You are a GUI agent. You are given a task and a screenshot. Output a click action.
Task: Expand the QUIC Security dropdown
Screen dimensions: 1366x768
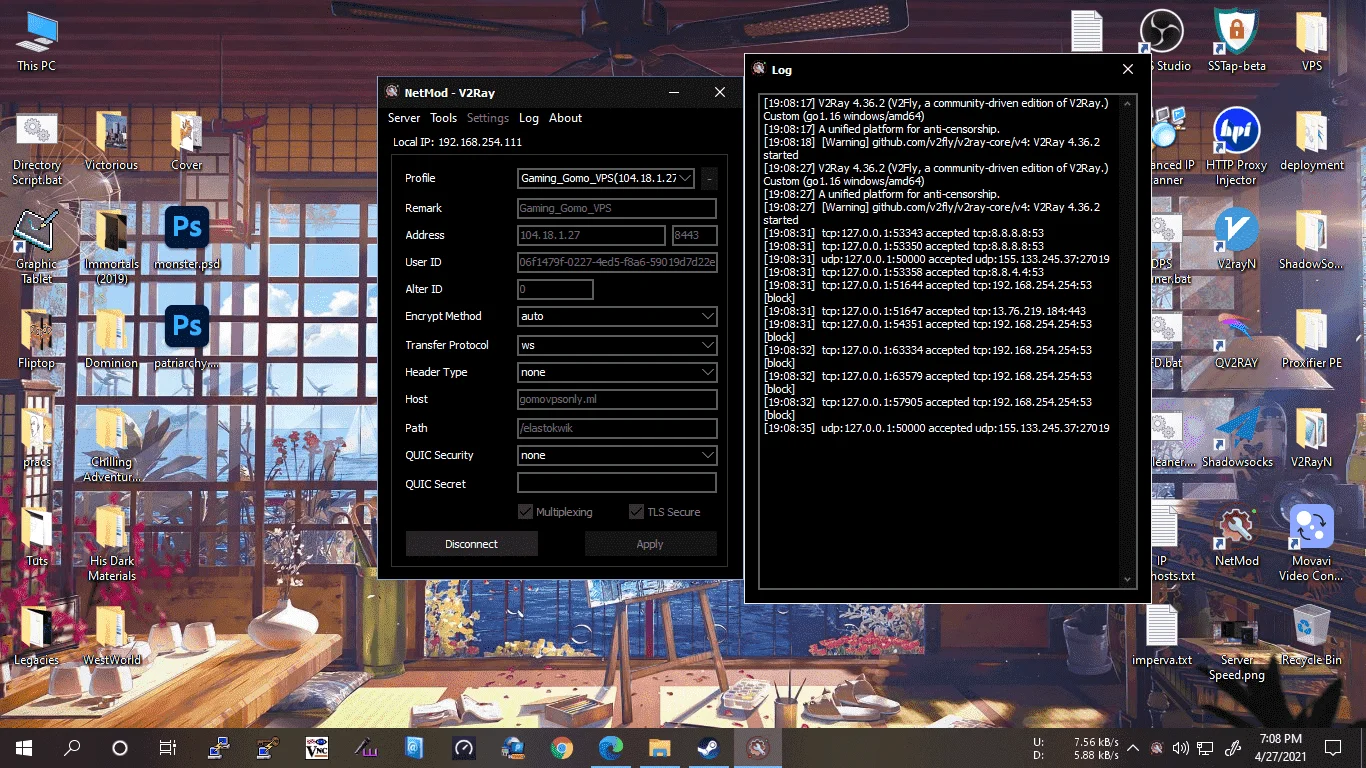click(617, 455)
